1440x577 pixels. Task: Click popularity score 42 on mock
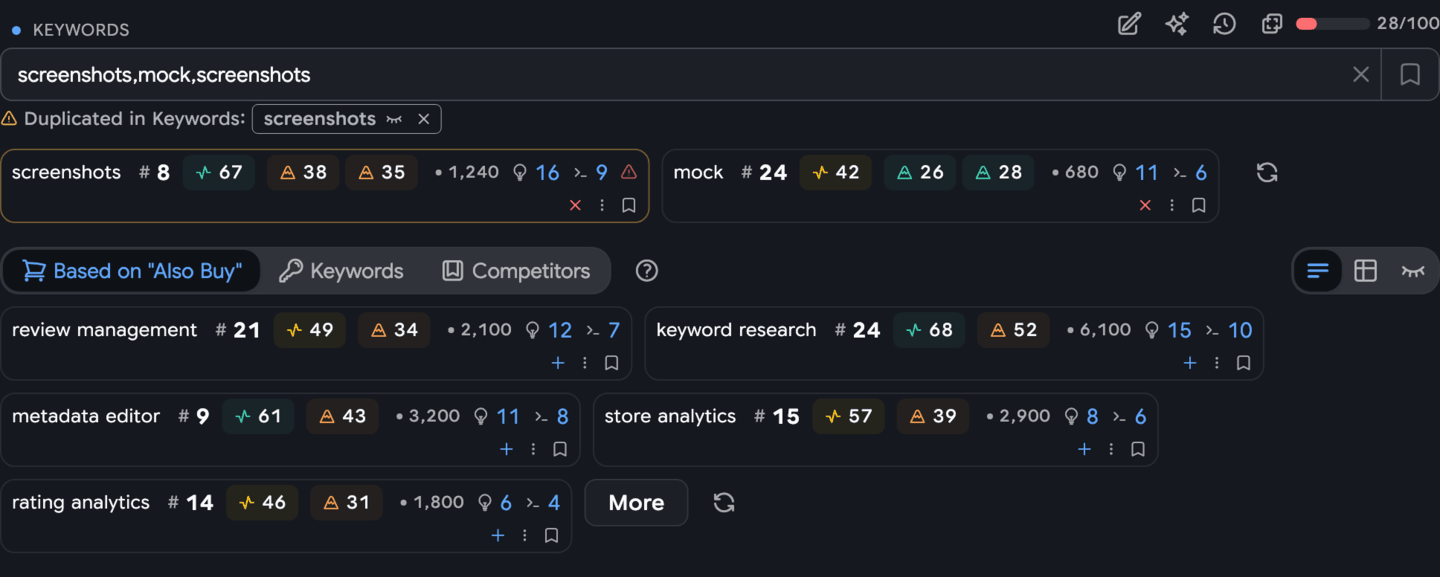(836, 172)
